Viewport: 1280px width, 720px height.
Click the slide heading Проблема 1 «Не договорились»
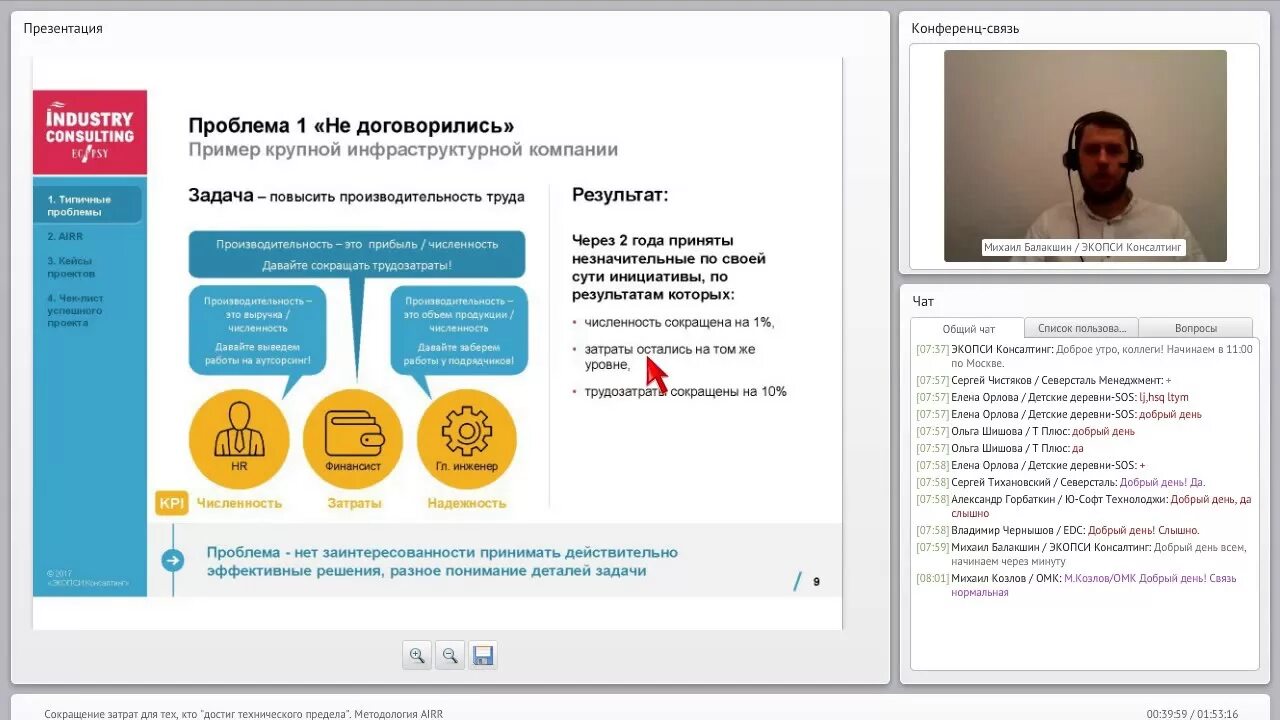pyautogui.click(x=352, y=125)
